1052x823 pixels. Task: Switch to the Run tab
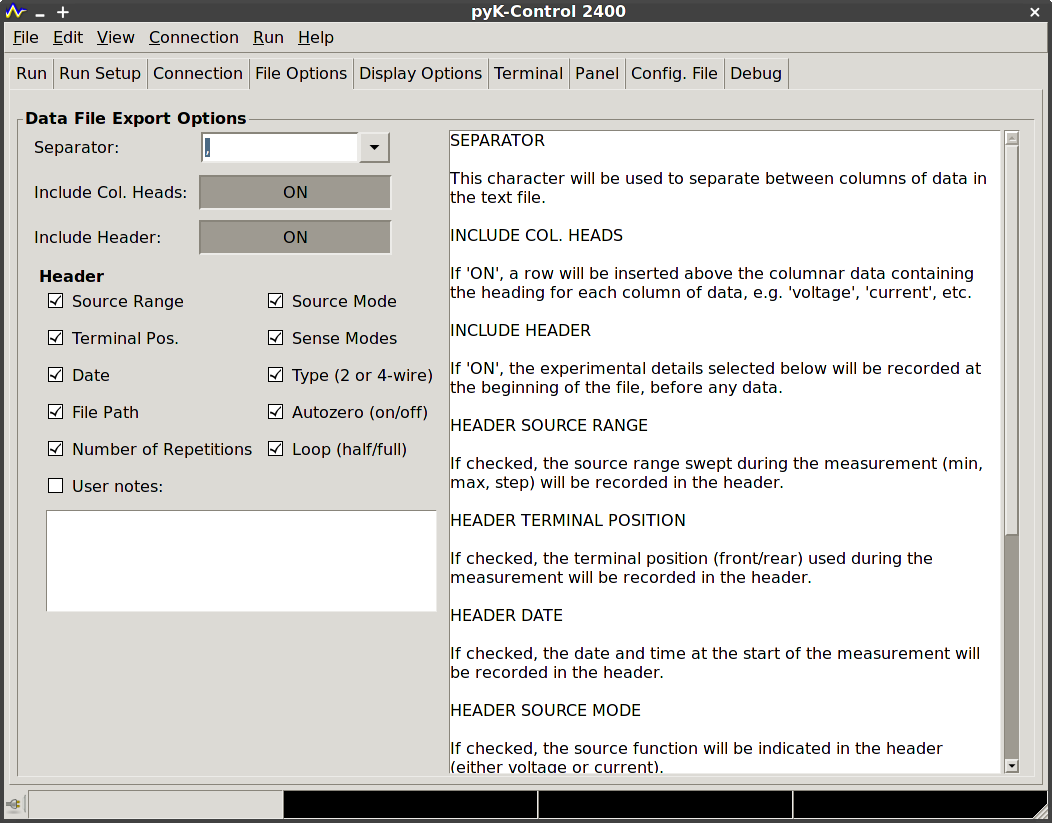(x=32, y=74)
